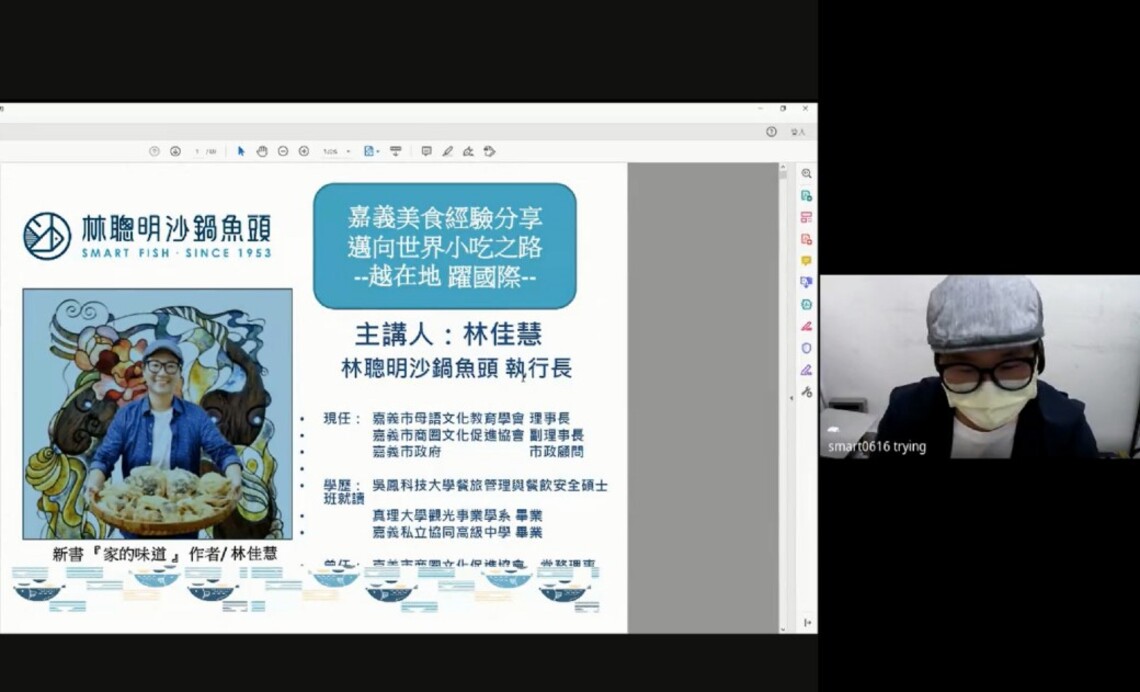This screenshot has height=692, width=1140.
Task: Click the name label smart0616 trying
Action: coord(877,447)
